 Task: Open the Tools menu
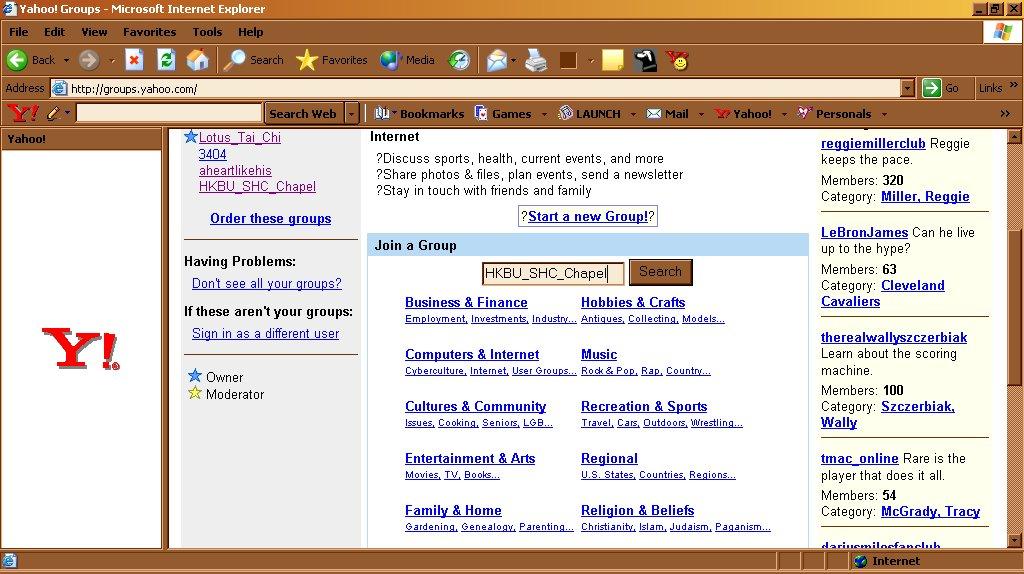207,31
